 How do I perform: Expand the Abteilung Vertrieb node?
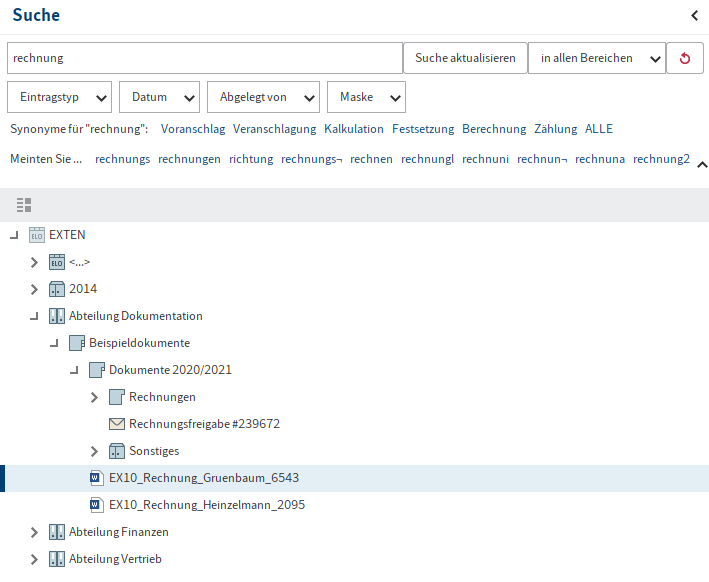click(x=34, y=559)
